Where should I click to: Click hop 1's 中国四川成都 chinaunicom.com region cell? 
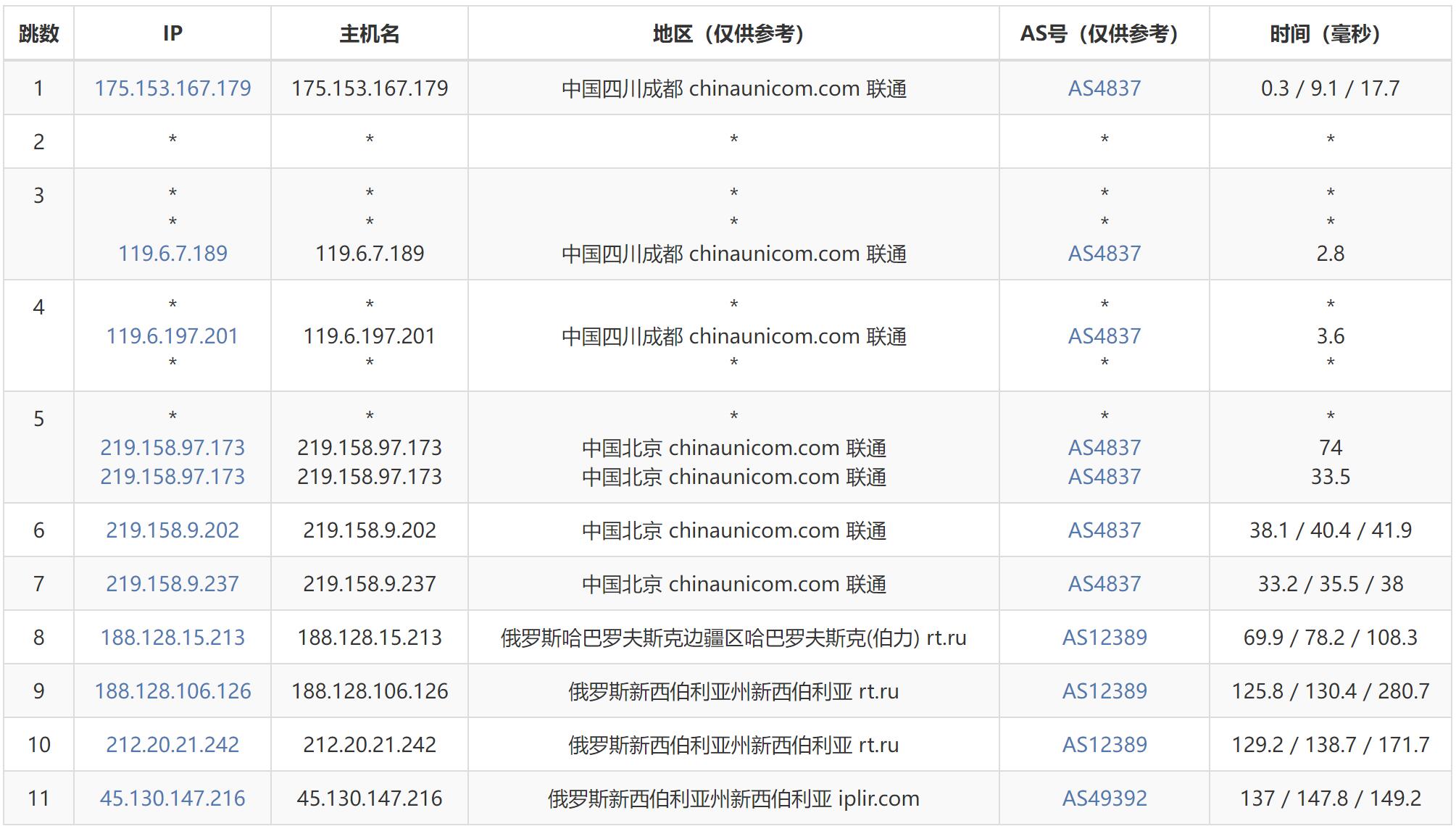pos(733,88)
